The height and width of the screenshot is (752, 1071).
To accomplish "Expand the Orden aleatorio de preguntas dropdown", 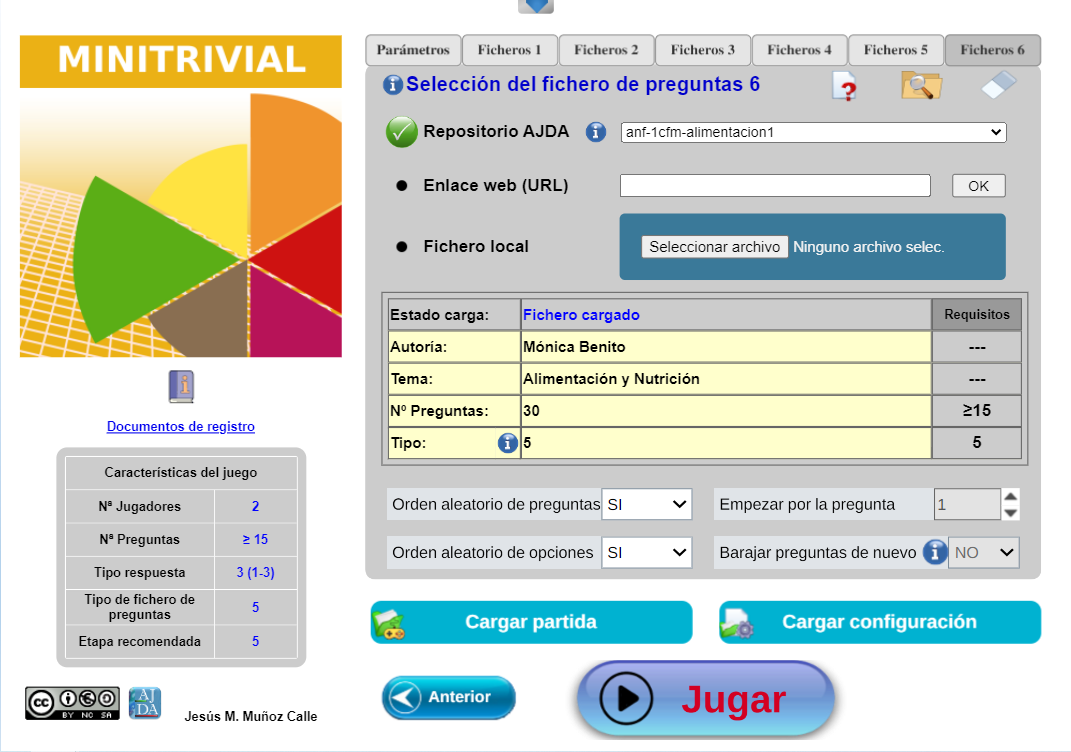I will pyautogui.click(x=646, y=505).
